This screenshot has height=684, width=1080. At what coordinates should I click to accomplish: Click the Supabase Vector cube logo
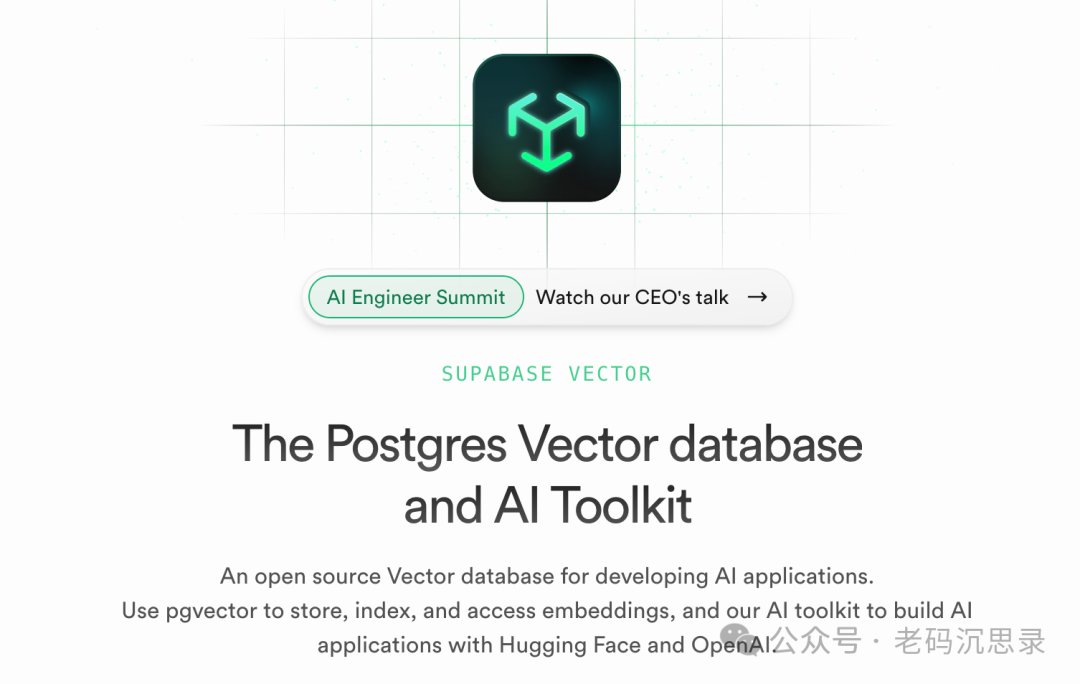coord(547,128)
